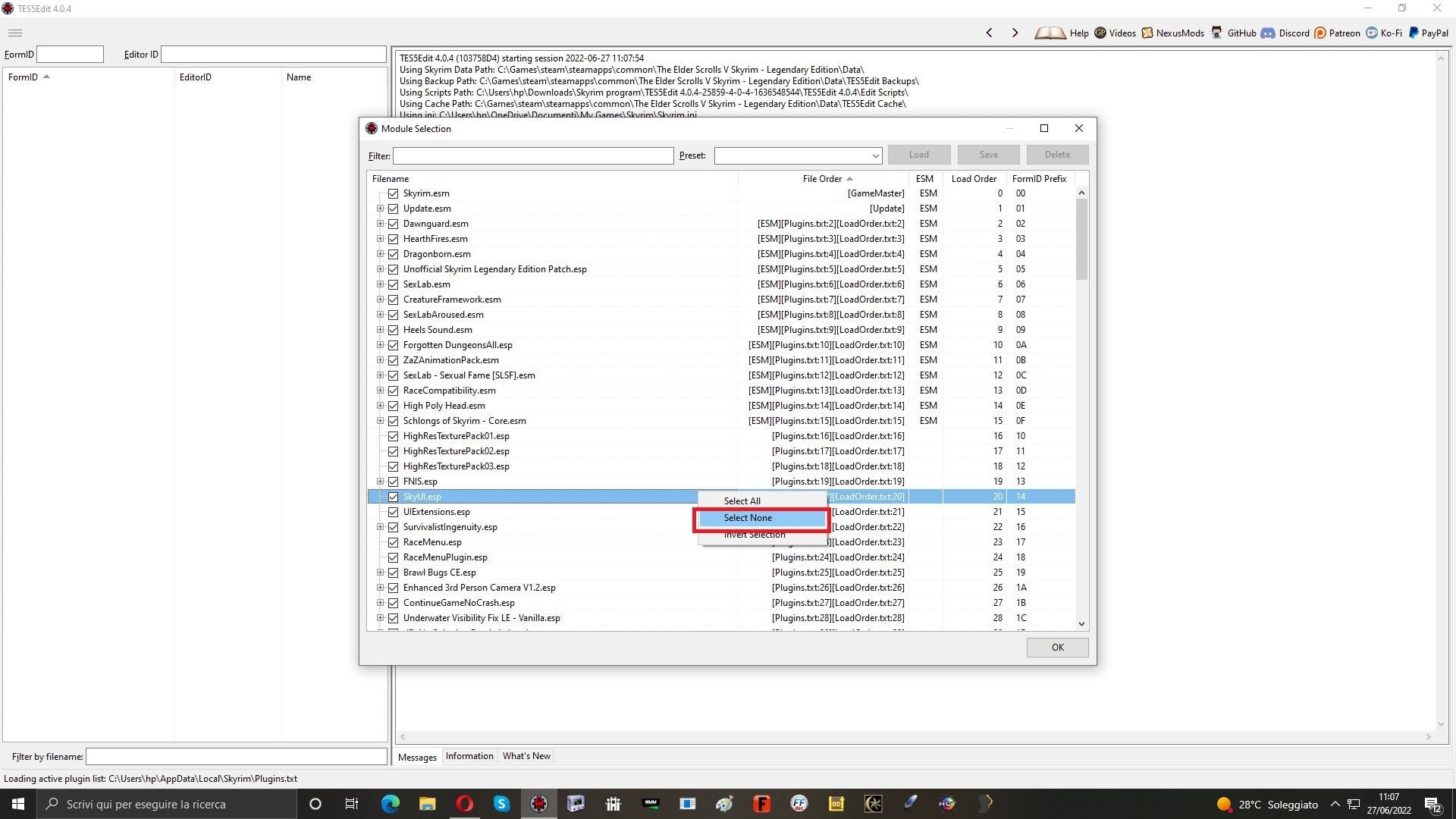Open the PayPal donation link
Viewport: 1456px width, 819px height.
1428,33
